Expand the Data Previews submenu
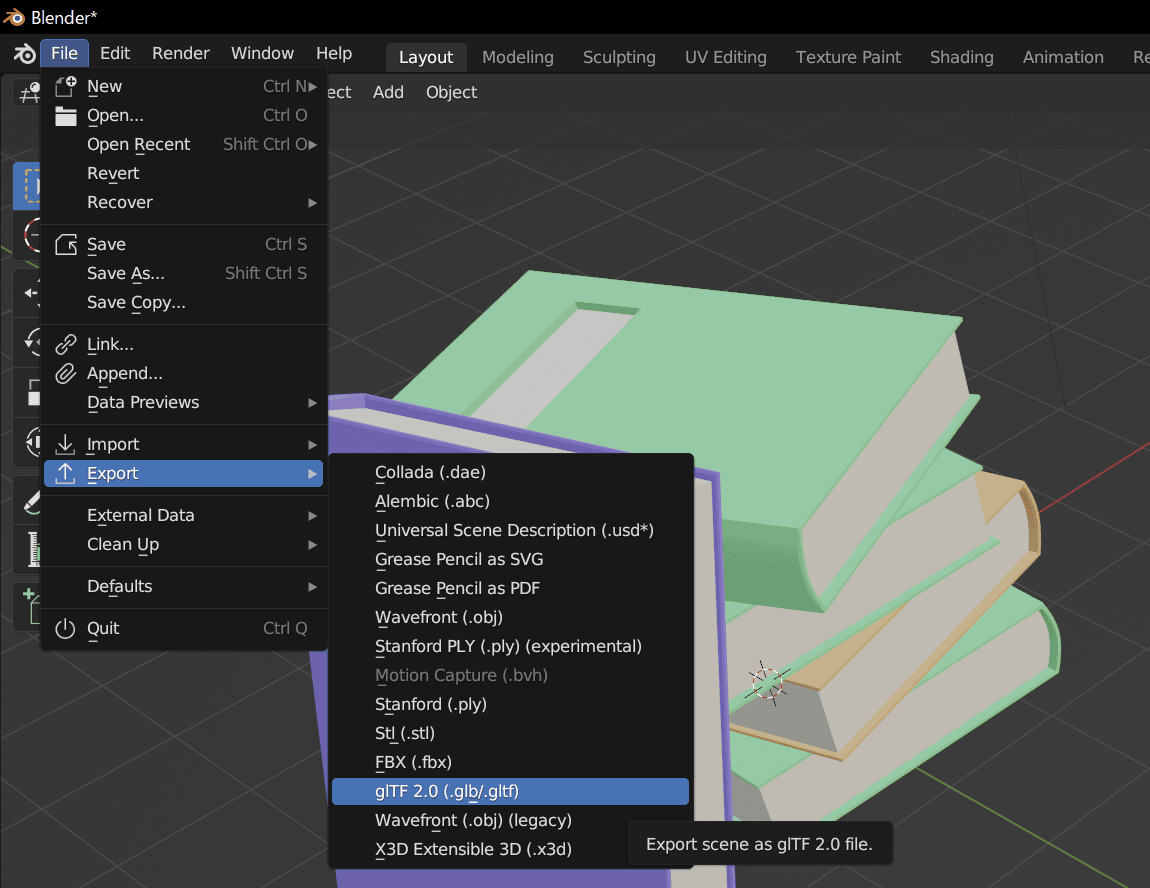 [183, 403]
